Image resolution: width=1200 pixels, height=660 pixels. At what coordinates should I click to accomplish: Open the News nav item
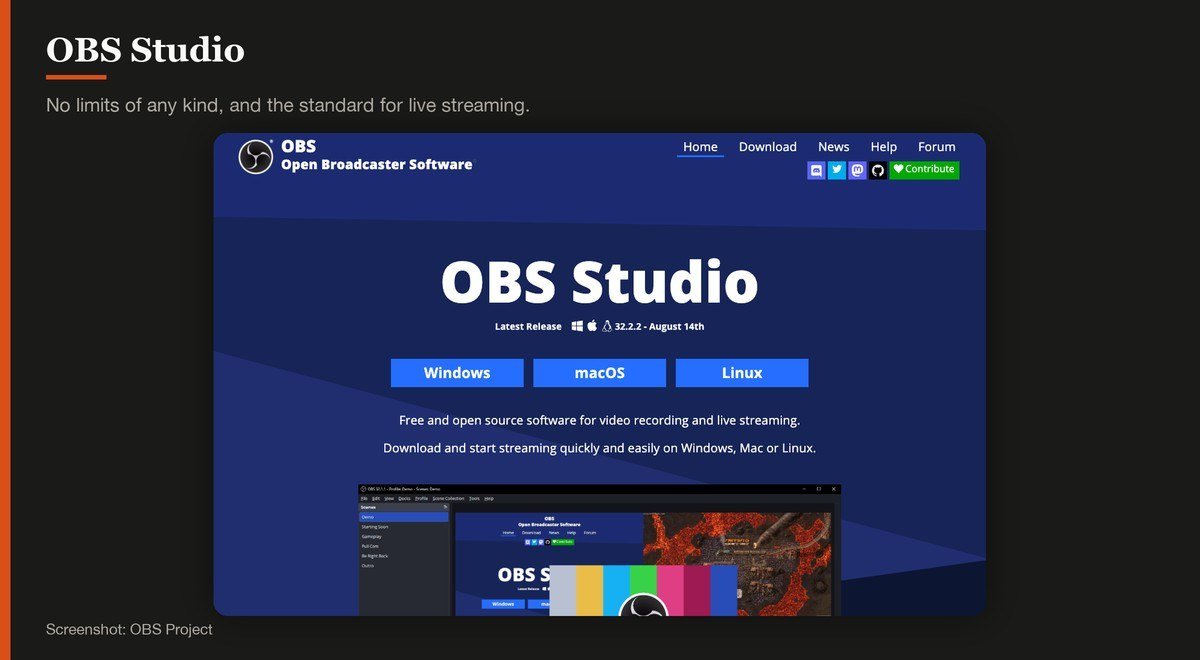834,147
